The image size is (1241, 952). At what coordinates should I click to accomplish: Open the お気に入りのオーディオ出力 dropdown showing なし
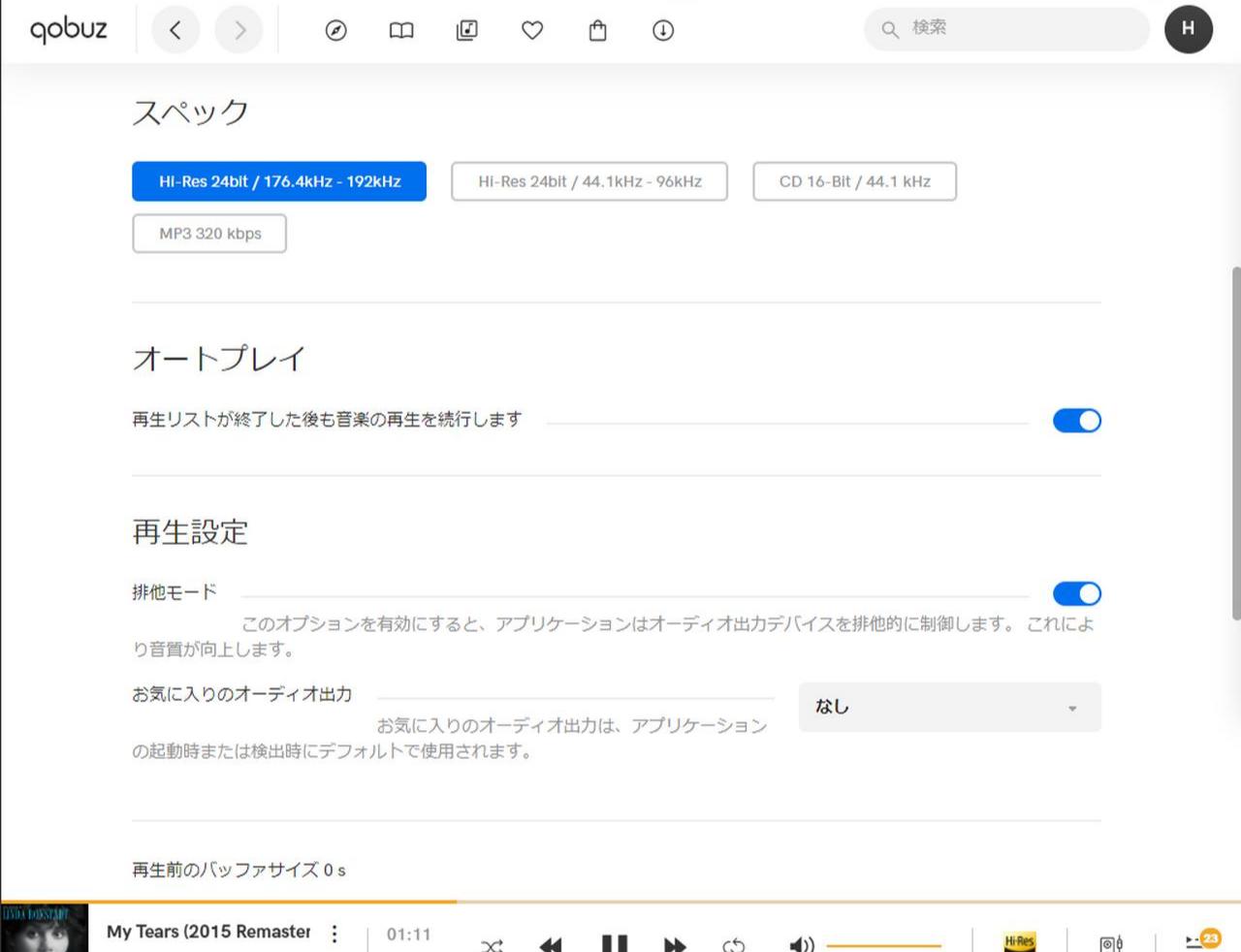(949, 707)
